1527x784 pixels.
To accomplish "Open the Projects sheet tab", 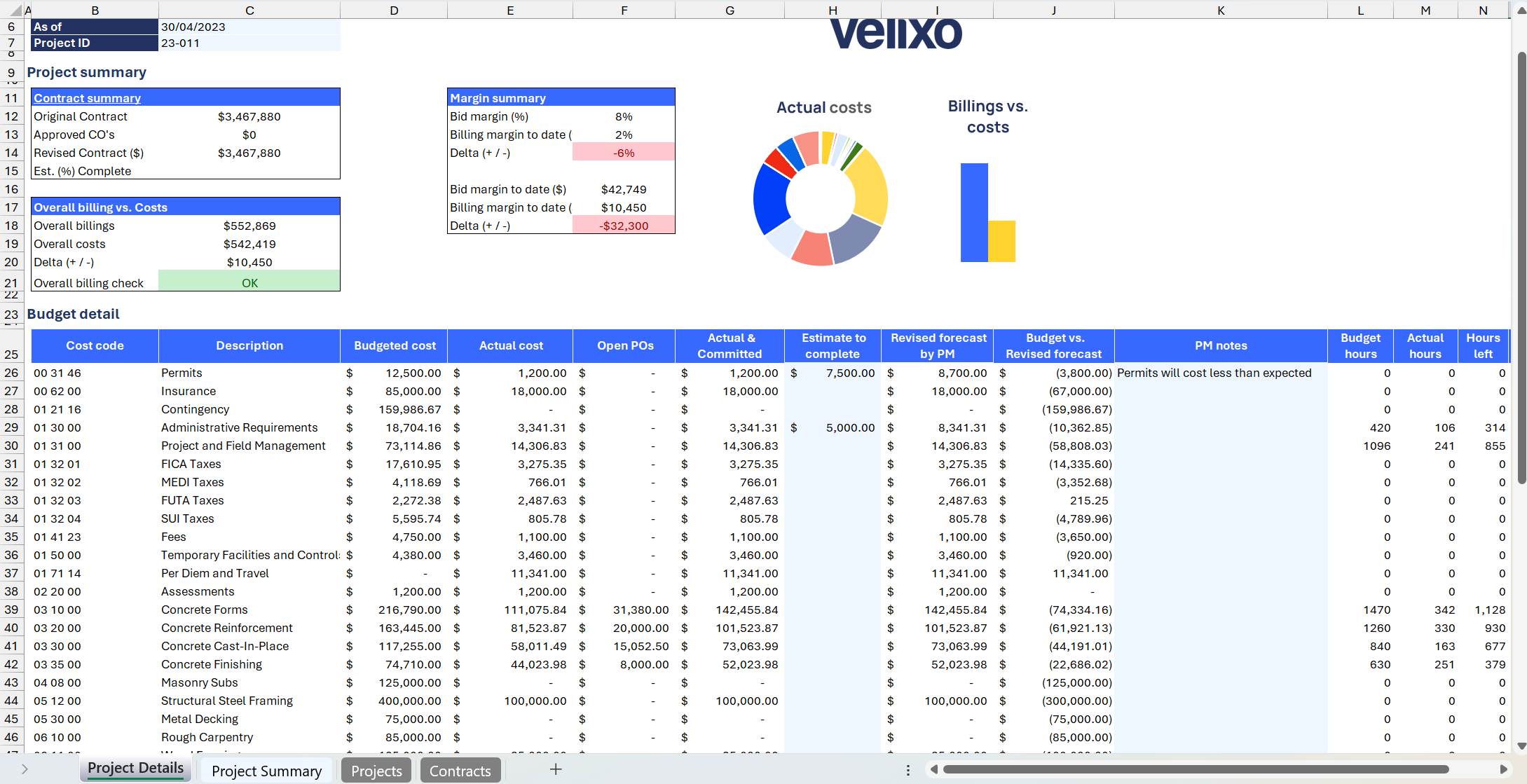I will pyautogui.click(x=376, y=771).
